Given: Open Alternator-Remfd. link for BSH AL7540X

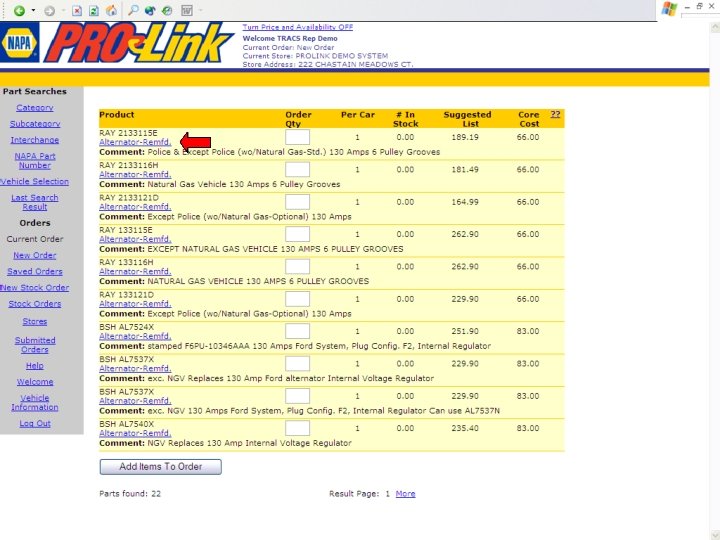Looking at the screenshot, I should (x=135, y=433).
